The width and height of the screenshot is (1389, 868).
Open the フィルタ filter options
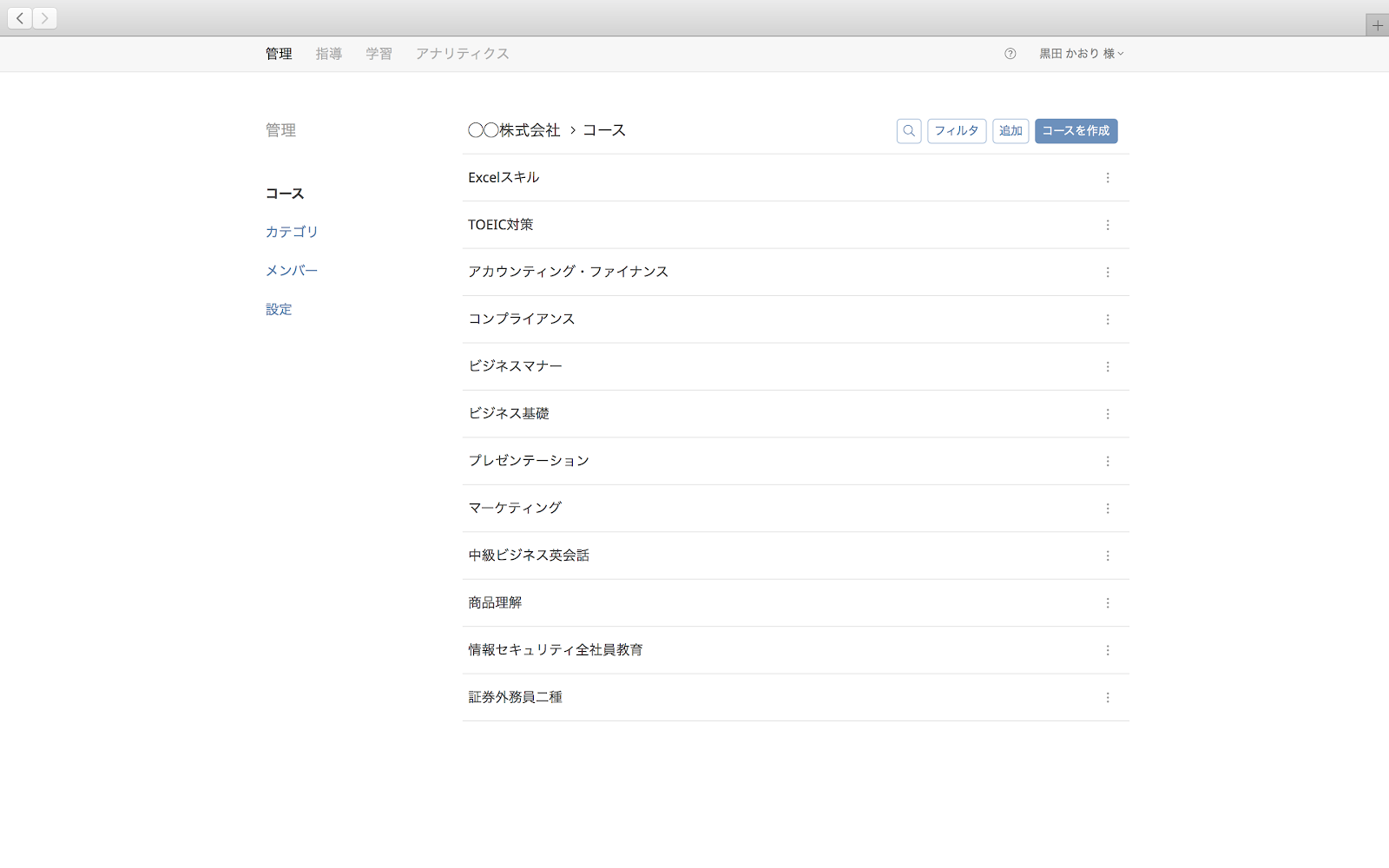click(x=957, y=131)
